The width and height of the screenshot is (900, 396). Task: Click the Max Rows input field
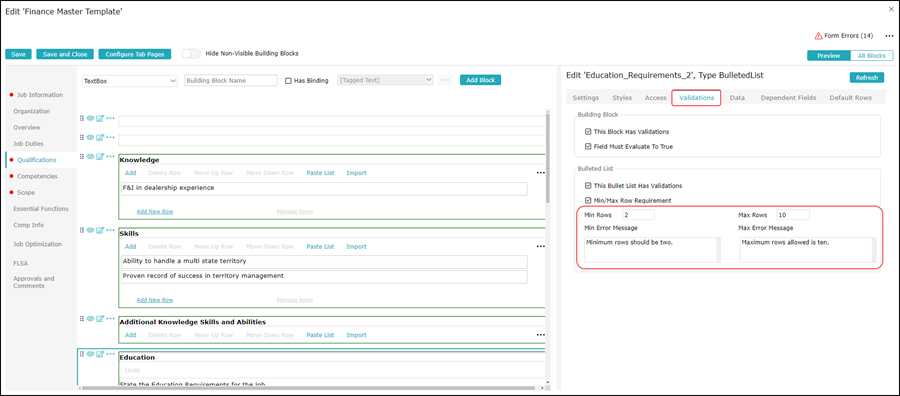(793, 215)
